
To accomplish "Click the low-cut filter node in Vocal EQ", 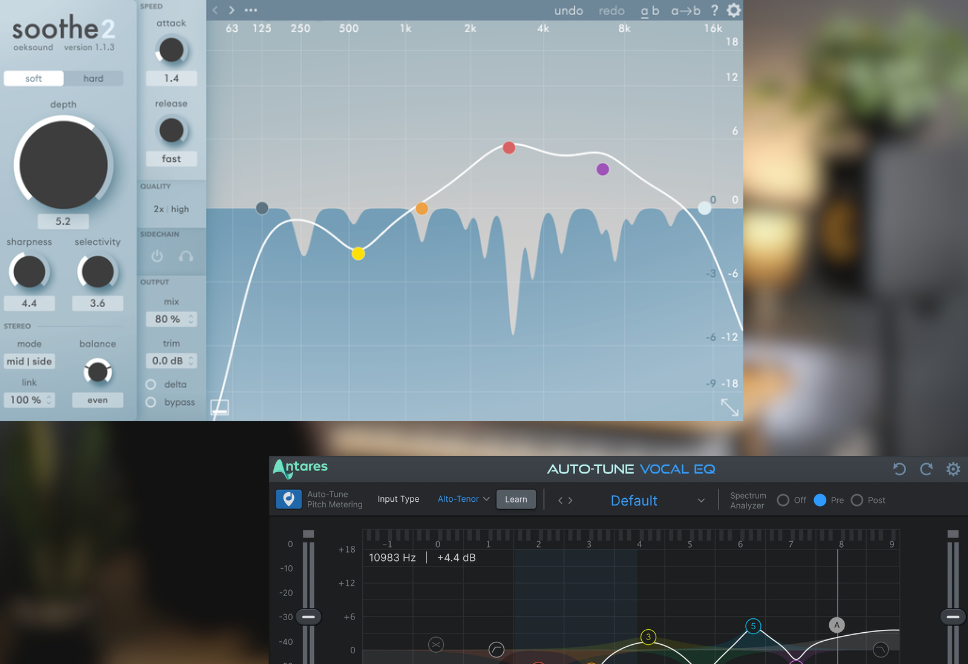I will pyautogui.click(x=496, y=649).
